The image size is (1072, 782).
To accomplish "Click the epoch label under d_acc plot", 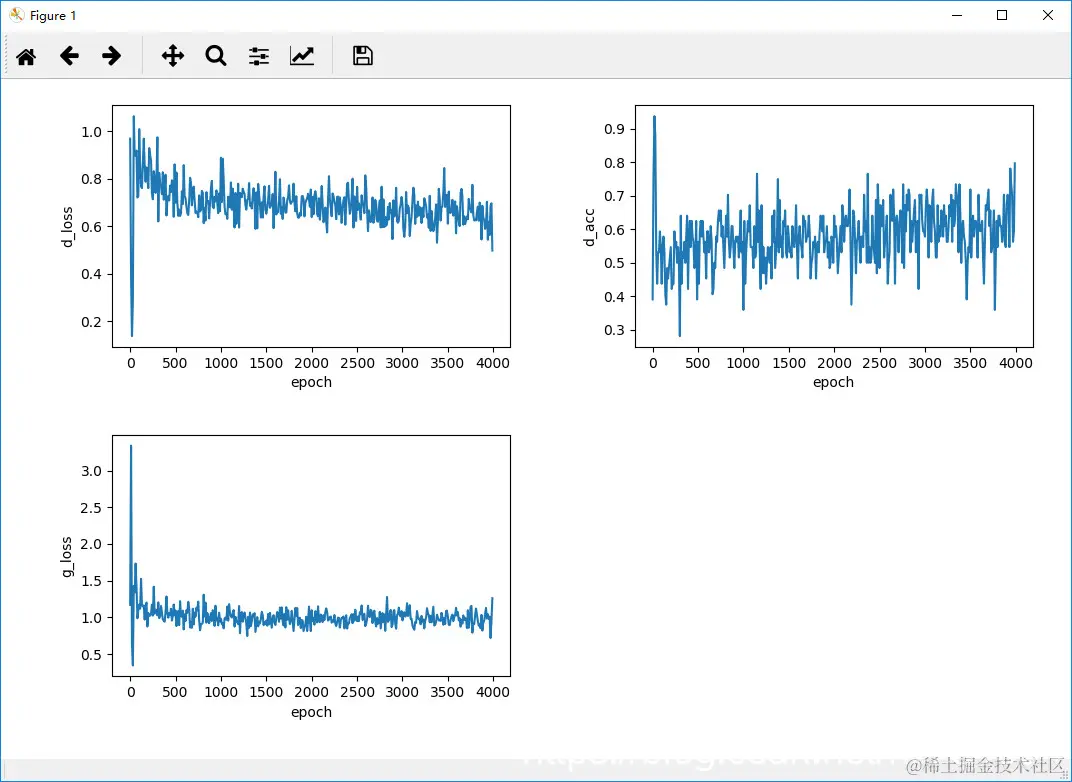I will pyautogui.click(x=833, y=383).
